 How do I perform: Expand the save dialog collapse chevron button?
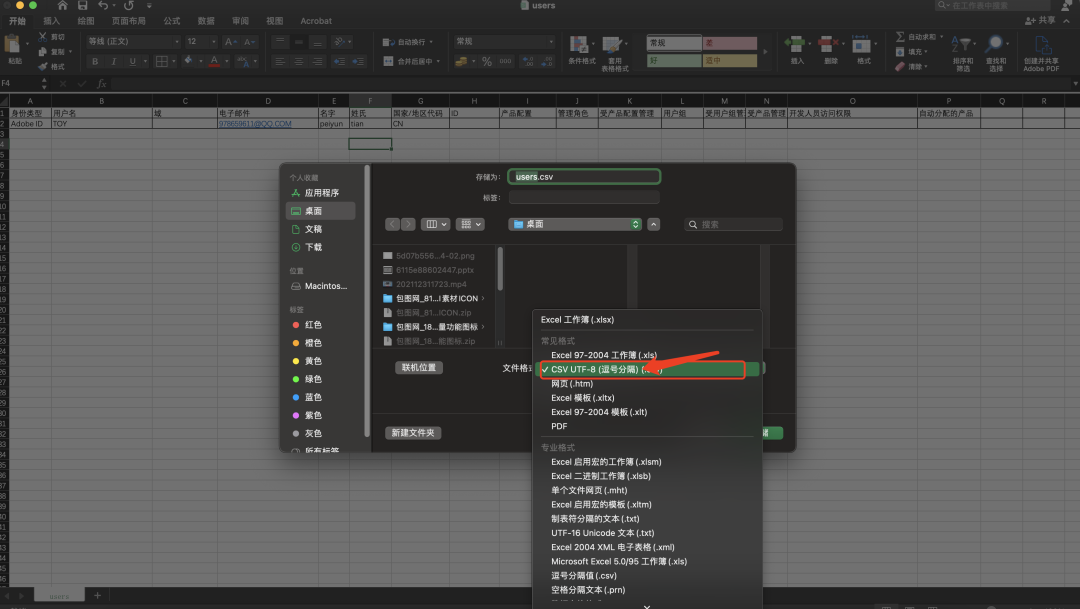(654, 224)
